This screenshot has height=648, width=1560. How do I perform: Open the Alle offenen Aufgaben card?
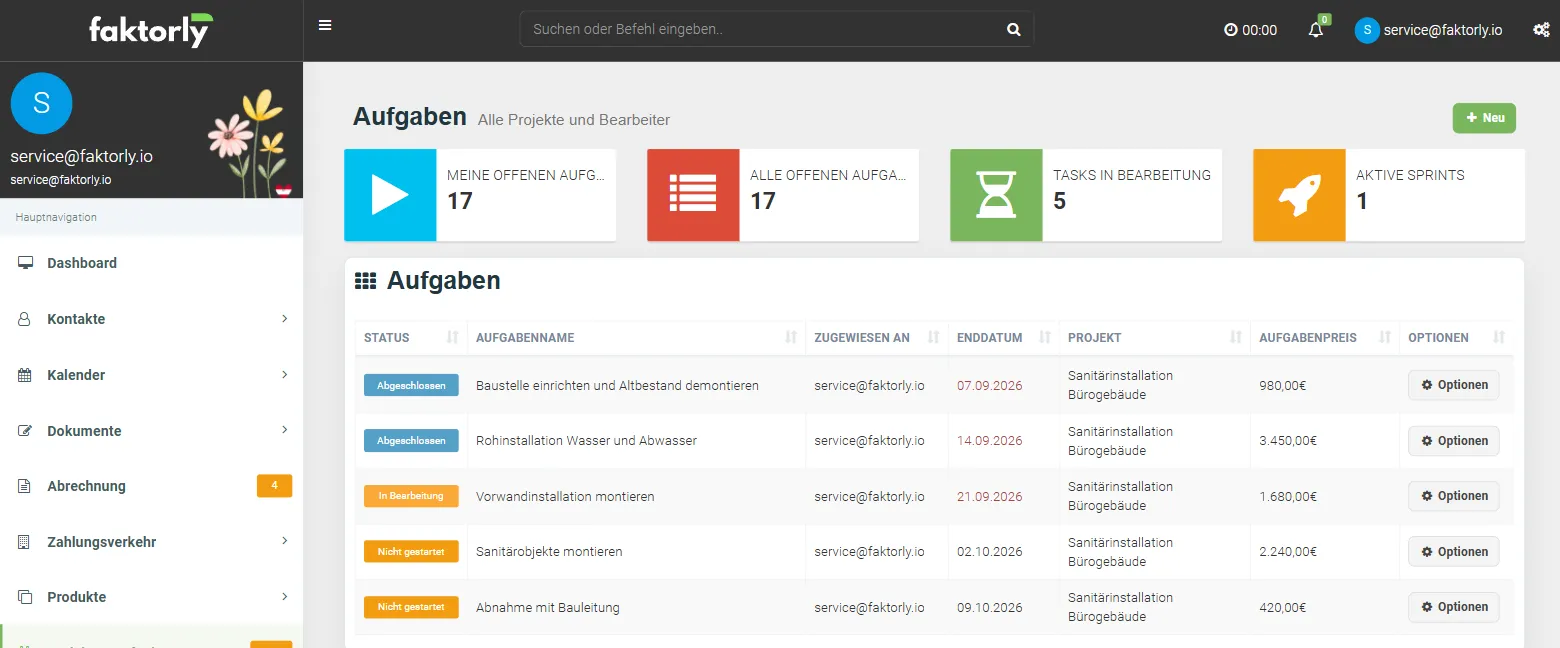click(783, 195)
